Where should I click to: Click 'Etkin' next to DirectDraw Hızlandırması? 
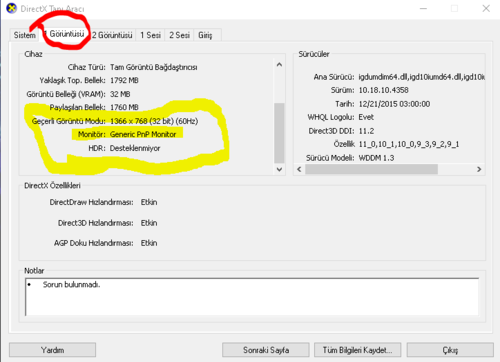[x=149, y=202]
